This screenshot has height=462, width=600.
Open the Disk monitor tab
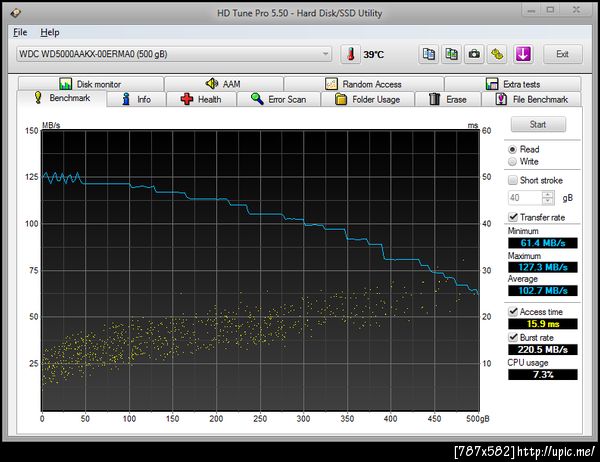click(x=91, y=84)
